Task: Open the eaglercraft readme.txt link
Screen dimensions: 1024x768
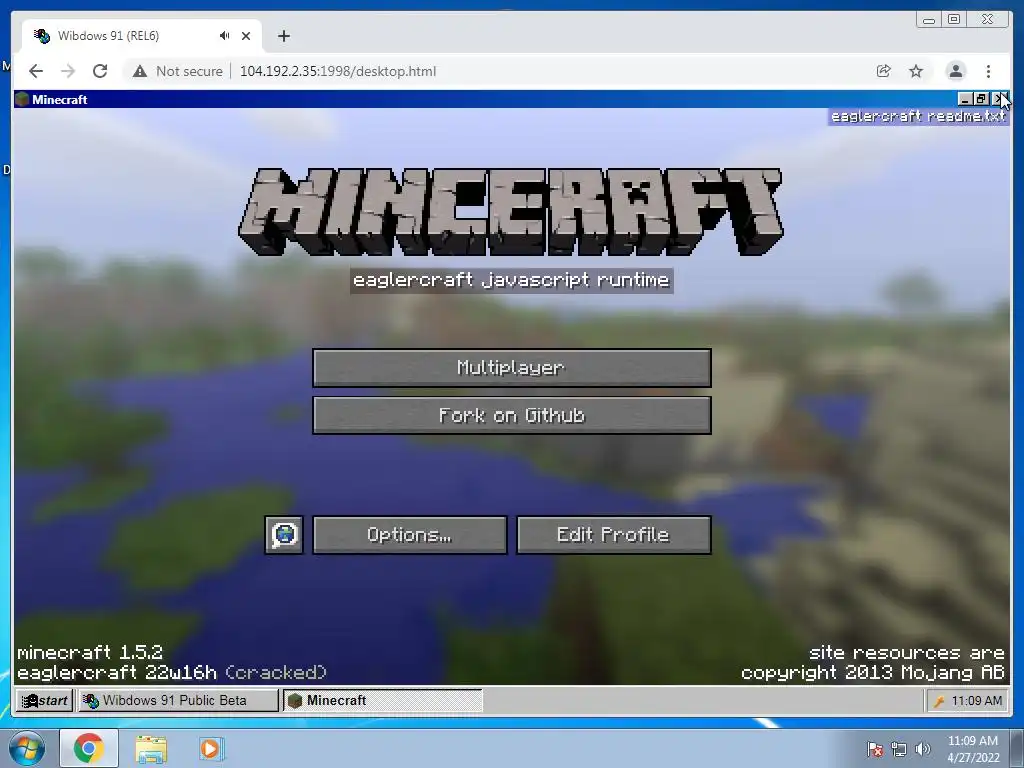Action: pos(918,116)
